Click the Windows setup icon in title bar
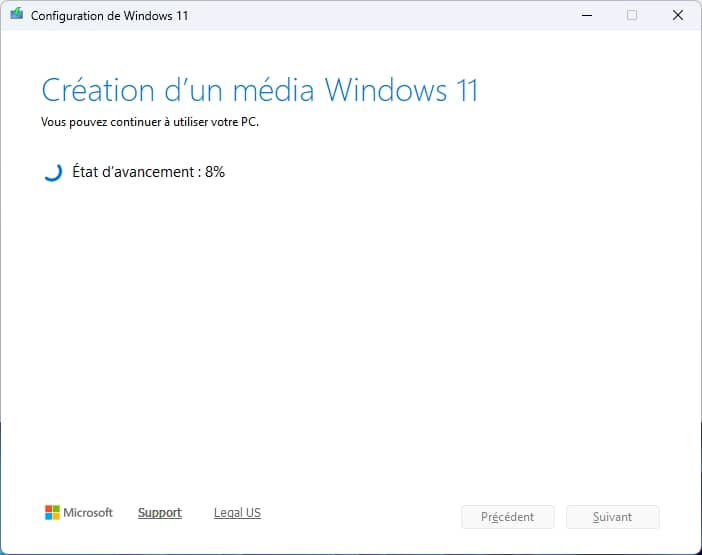This screenshot has width=702, height=555. pyautogui.click(x=16, y=15)
